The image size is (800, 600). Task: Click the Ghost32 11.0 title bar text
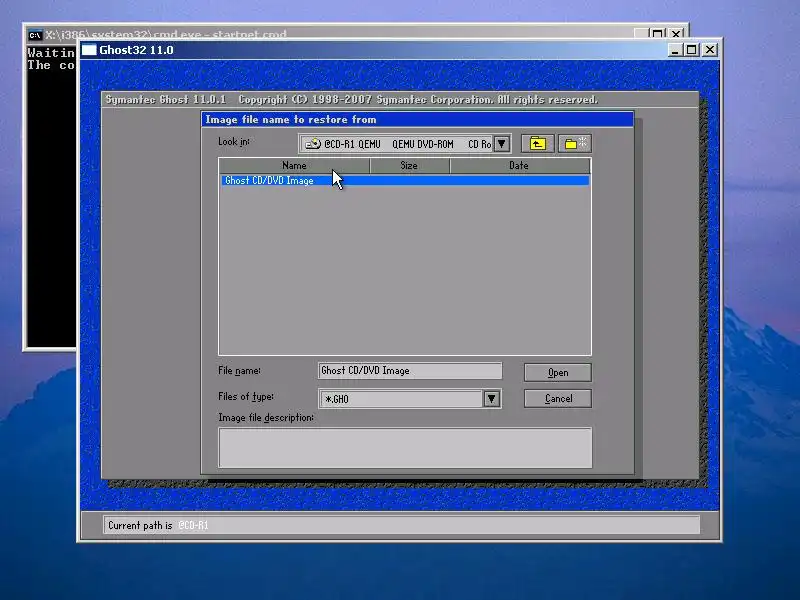136,50
